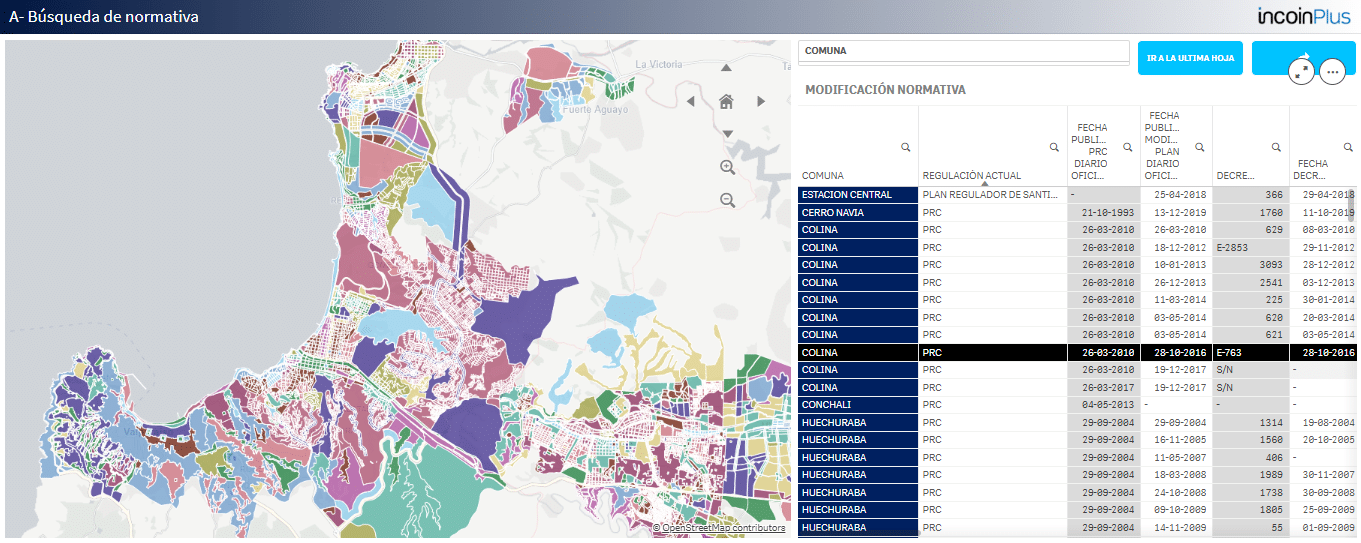
Task: Zoom in on the map
Action: click(728, 167)
